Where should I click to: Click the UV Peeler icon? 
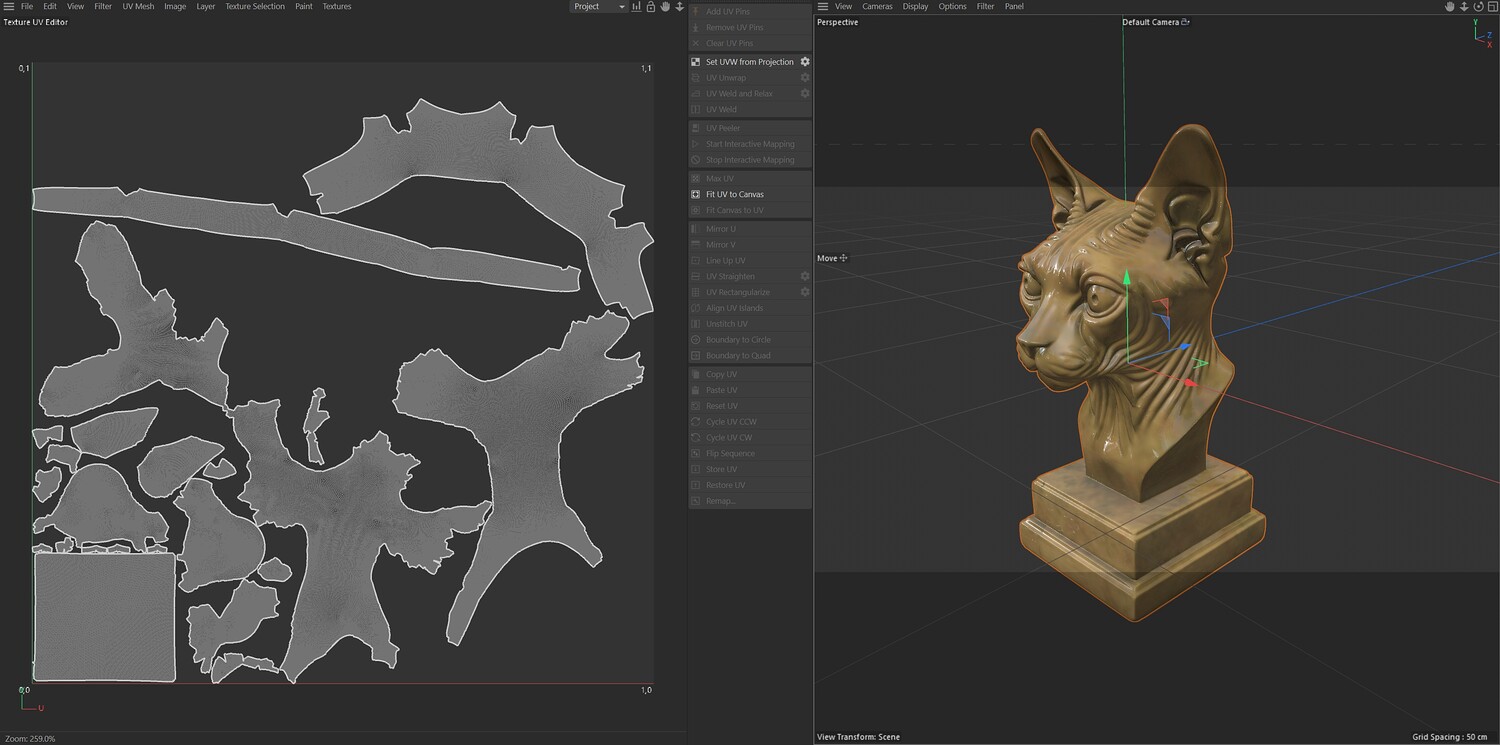tap(696, 128)
